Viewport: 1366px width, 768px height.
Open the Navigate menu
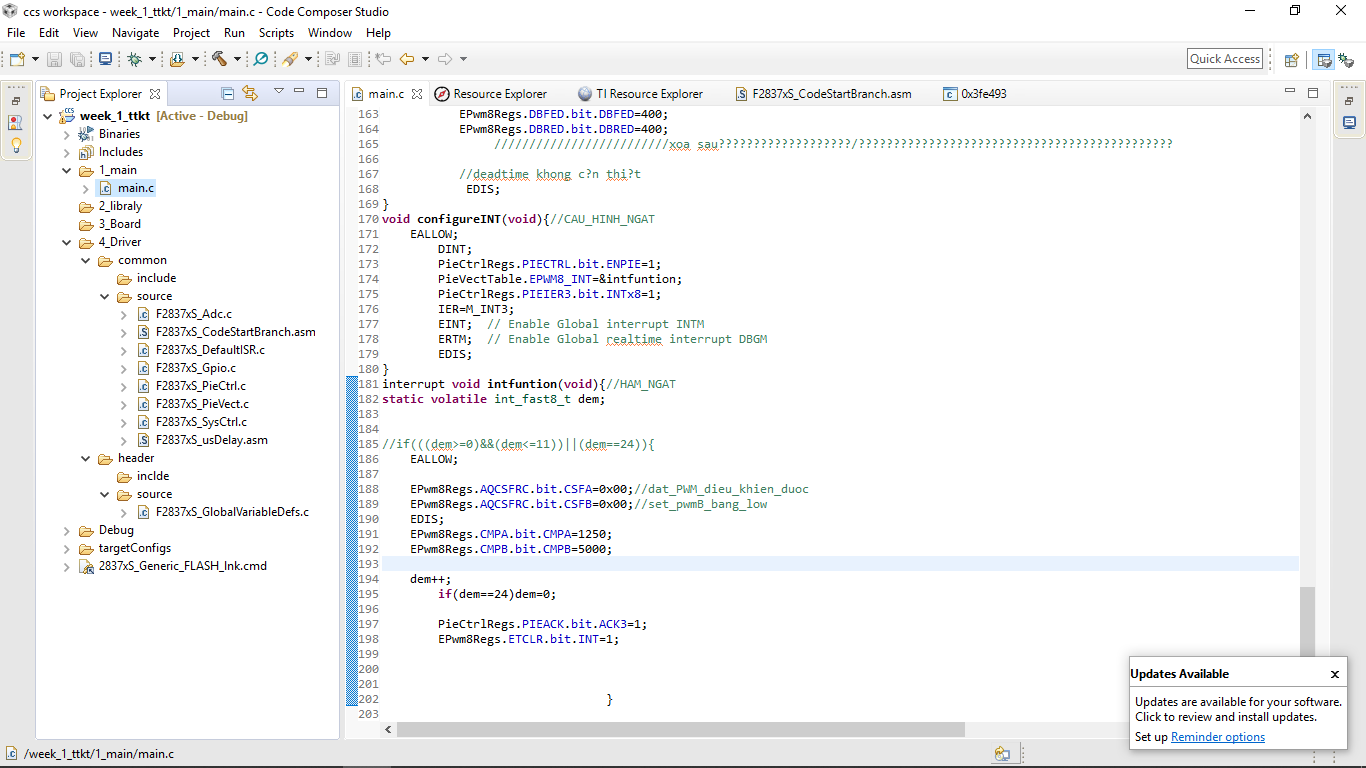click(135, 33)
